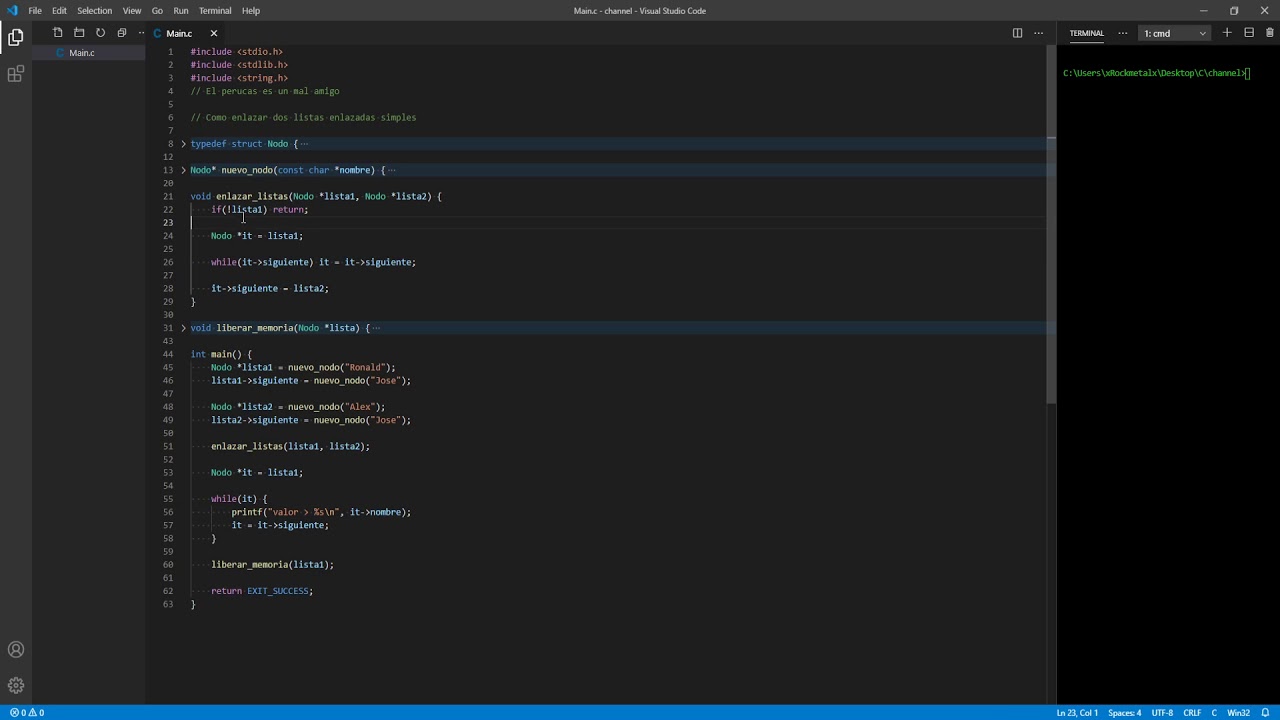
Task: Open the Edit menu
Action: (x=59, y=11)
